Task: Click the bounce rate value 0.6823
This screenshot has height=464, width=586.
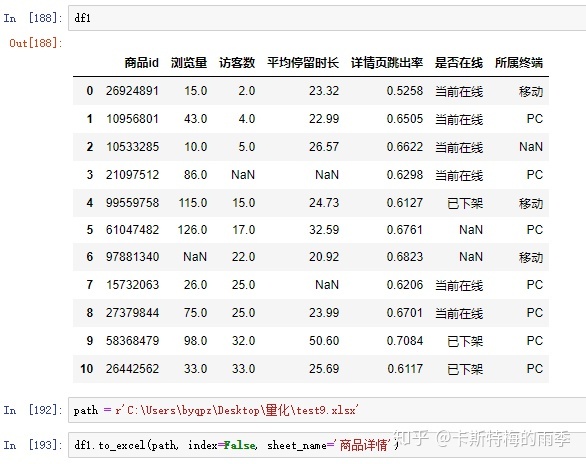Action: coord(405,257)
